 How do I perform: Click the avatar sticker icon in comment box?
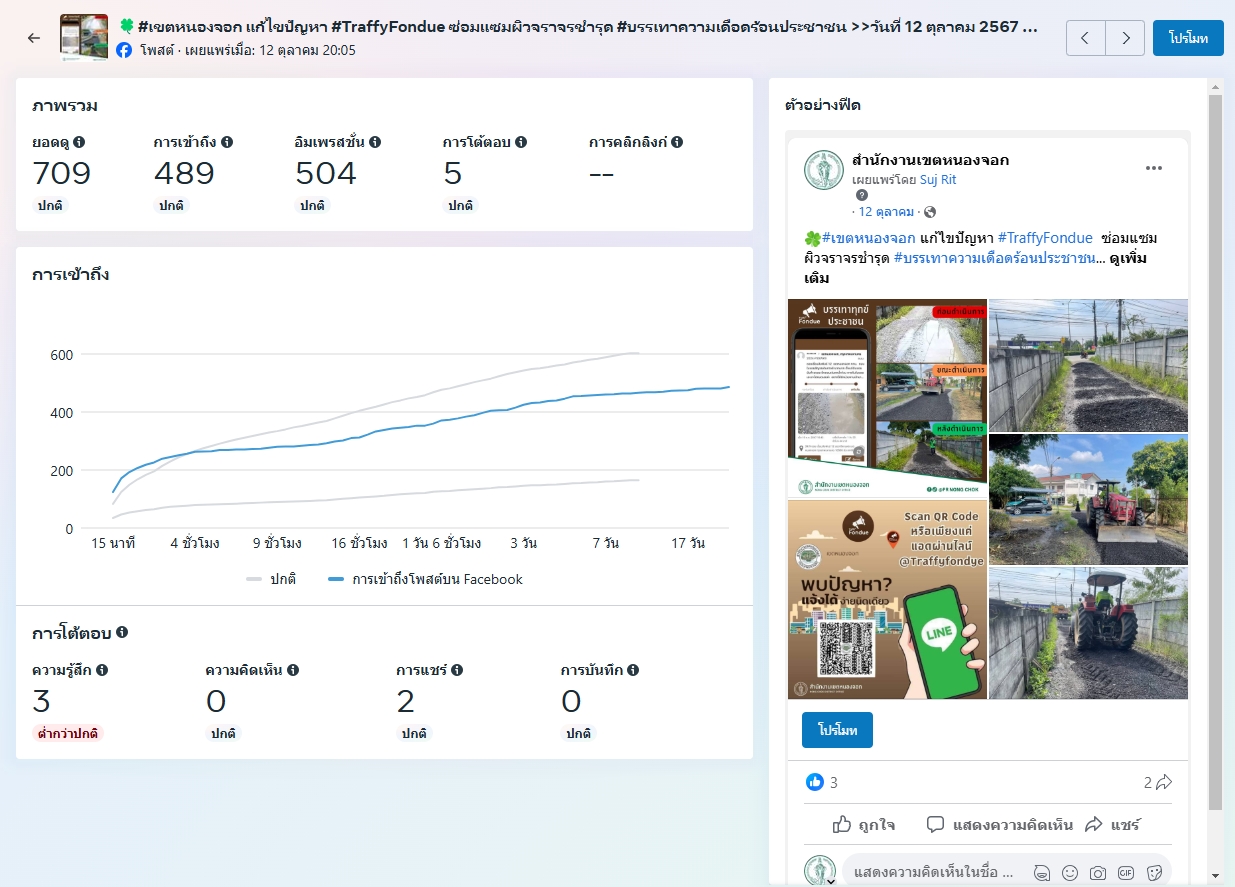point(1042,873)
